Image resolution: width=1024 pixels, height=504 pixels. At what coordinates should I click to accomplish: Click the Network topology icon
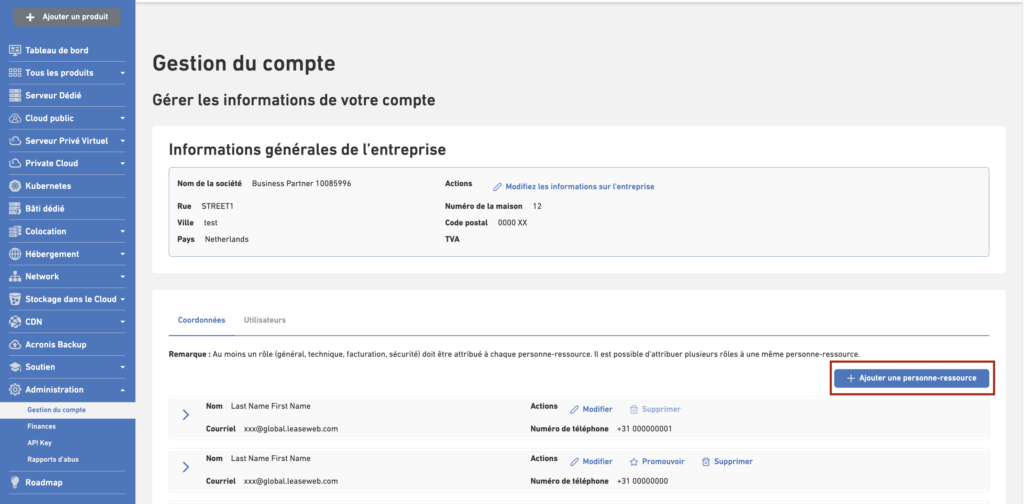coord(15,277)
